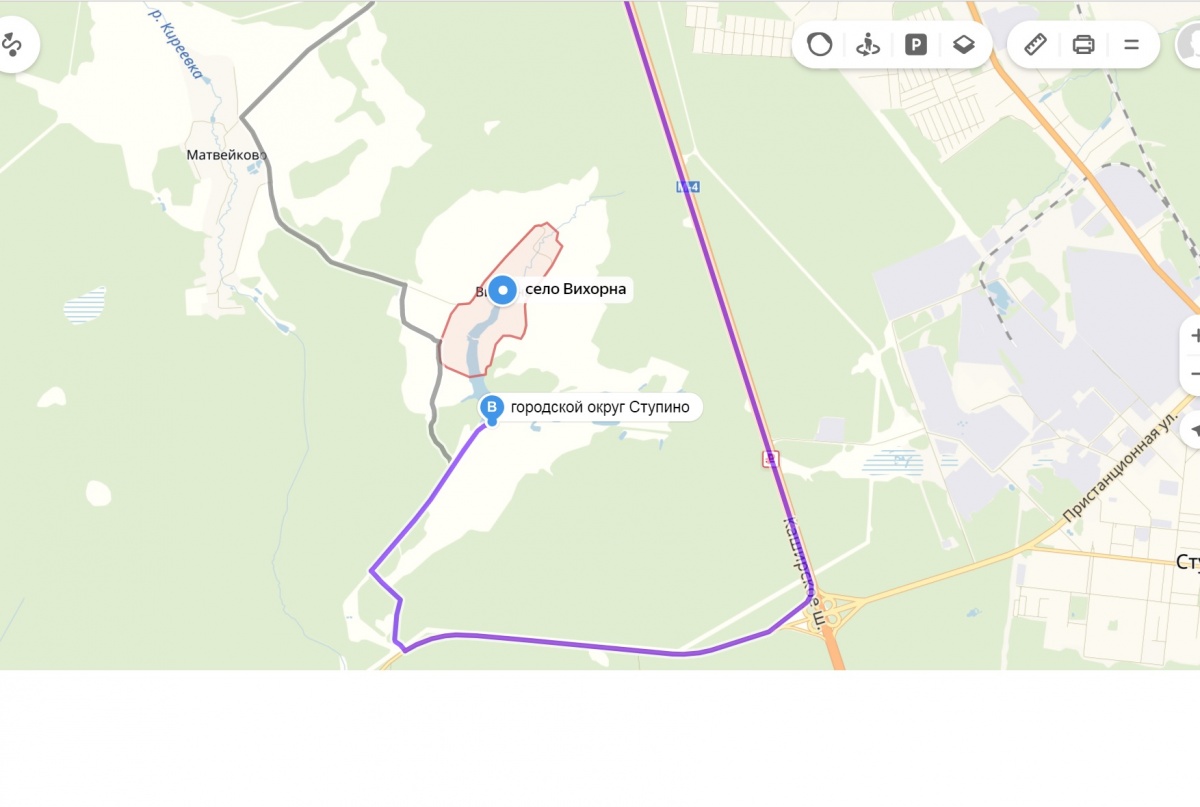Click the село Вихорна marker
The image size is (1200, 807).
[x=503, y=291]
